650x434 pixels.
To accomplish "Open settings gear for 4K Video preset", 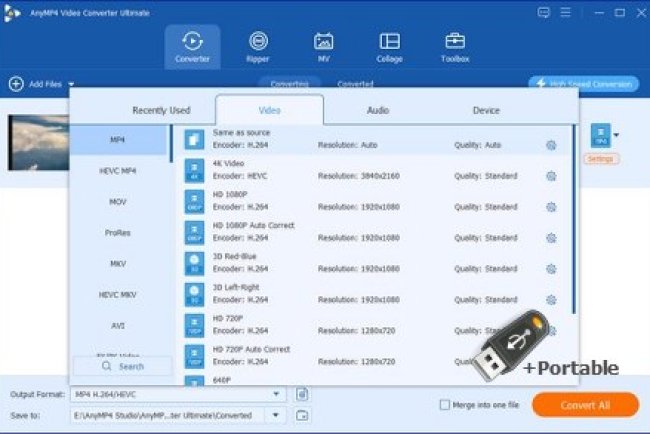I will pos(551,176).
